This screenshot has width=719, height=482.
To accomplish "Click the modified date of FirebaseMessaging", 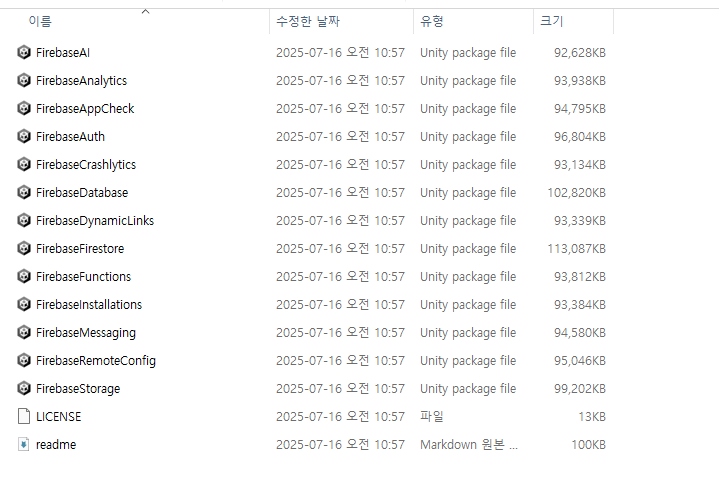I will pyautogui.click(x=340, y=332).
